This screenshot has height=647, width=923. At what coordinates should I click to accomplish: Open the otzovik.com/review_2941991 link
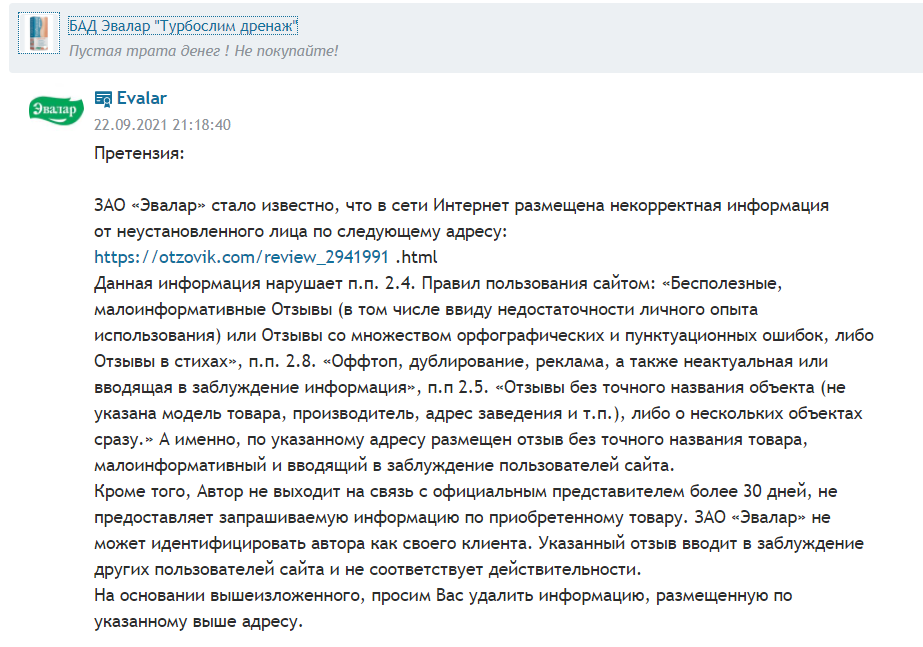point(241,257)
